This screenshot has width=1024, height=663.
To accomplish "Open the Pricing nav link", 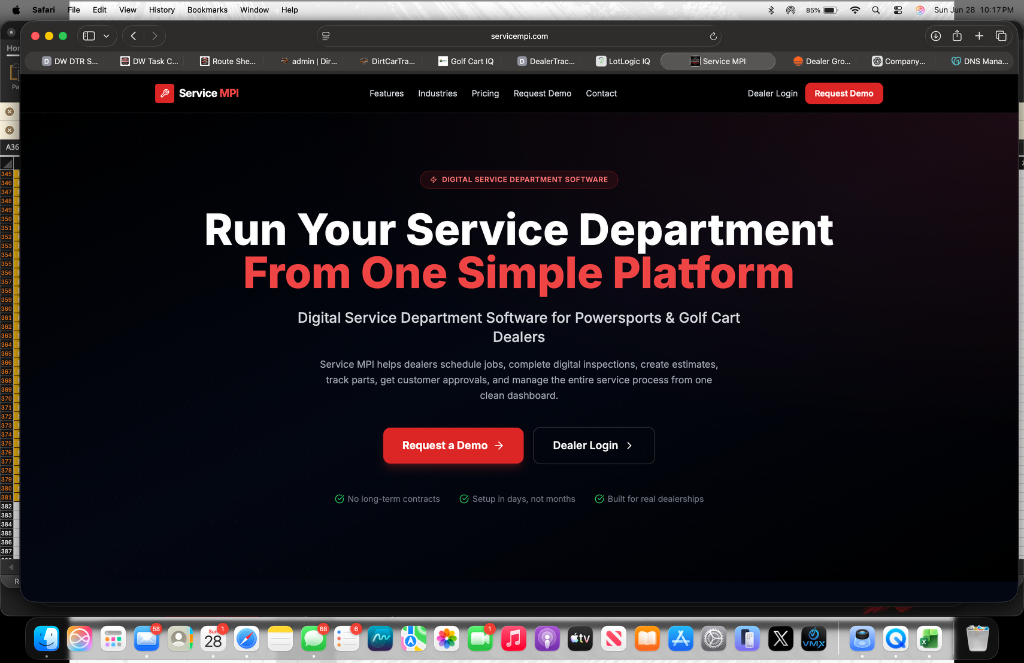I will (x=485, y=93).
